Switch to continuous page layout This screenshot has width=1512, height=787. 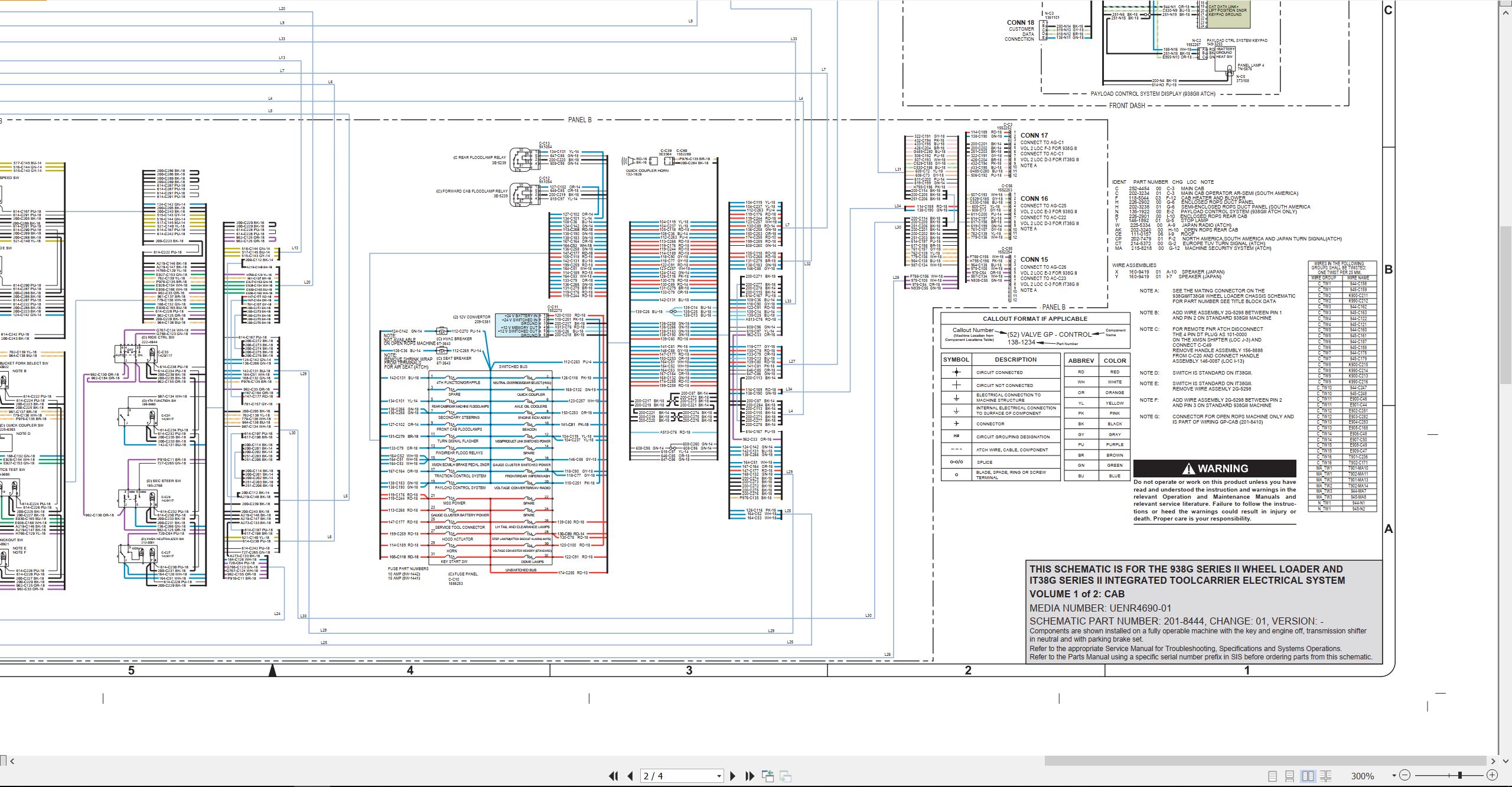pyautogui.click(x=1290, y=776)
